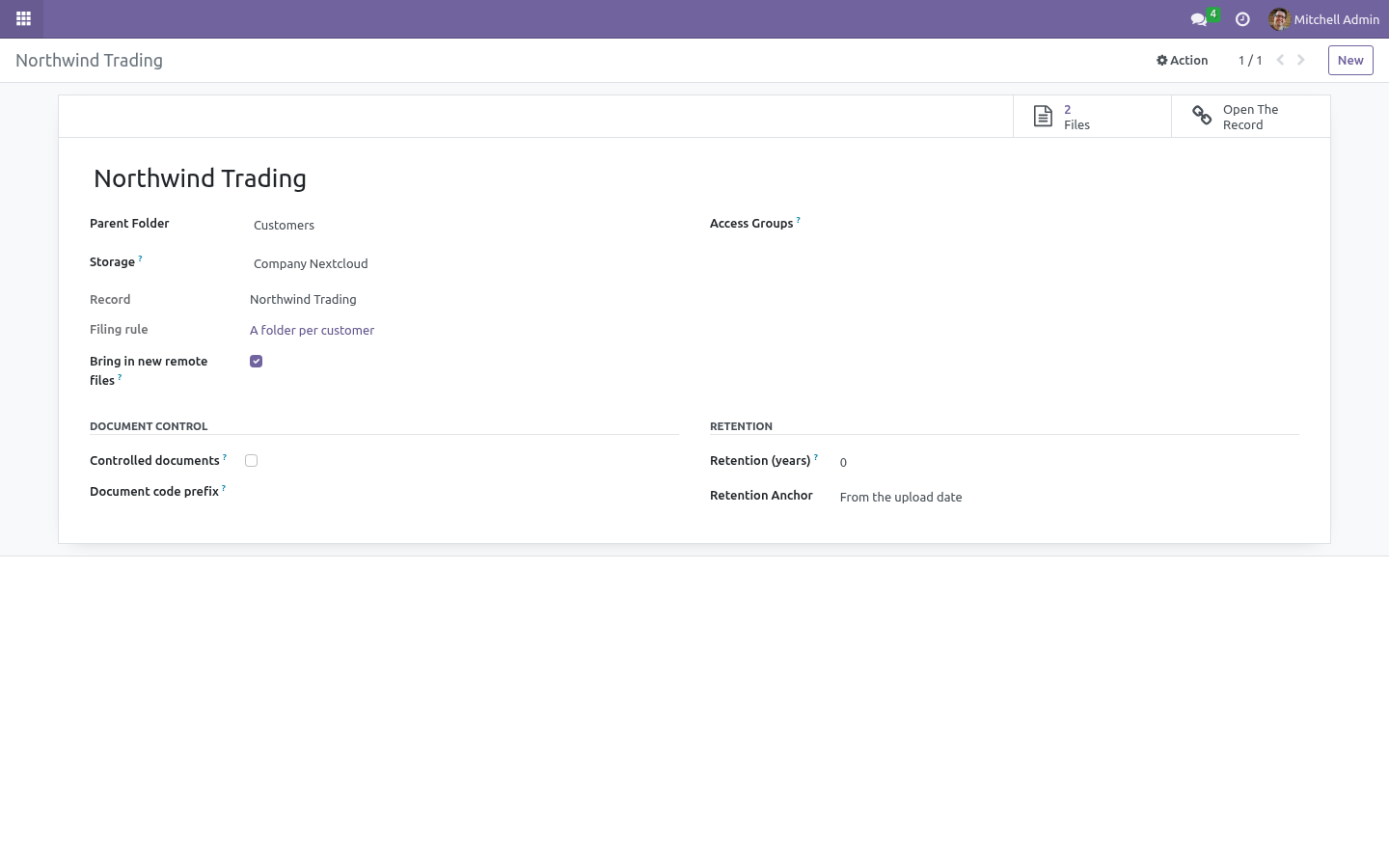Click the link chain icon
This screenshot has height=868, width=1389.
click(1202, 116)
